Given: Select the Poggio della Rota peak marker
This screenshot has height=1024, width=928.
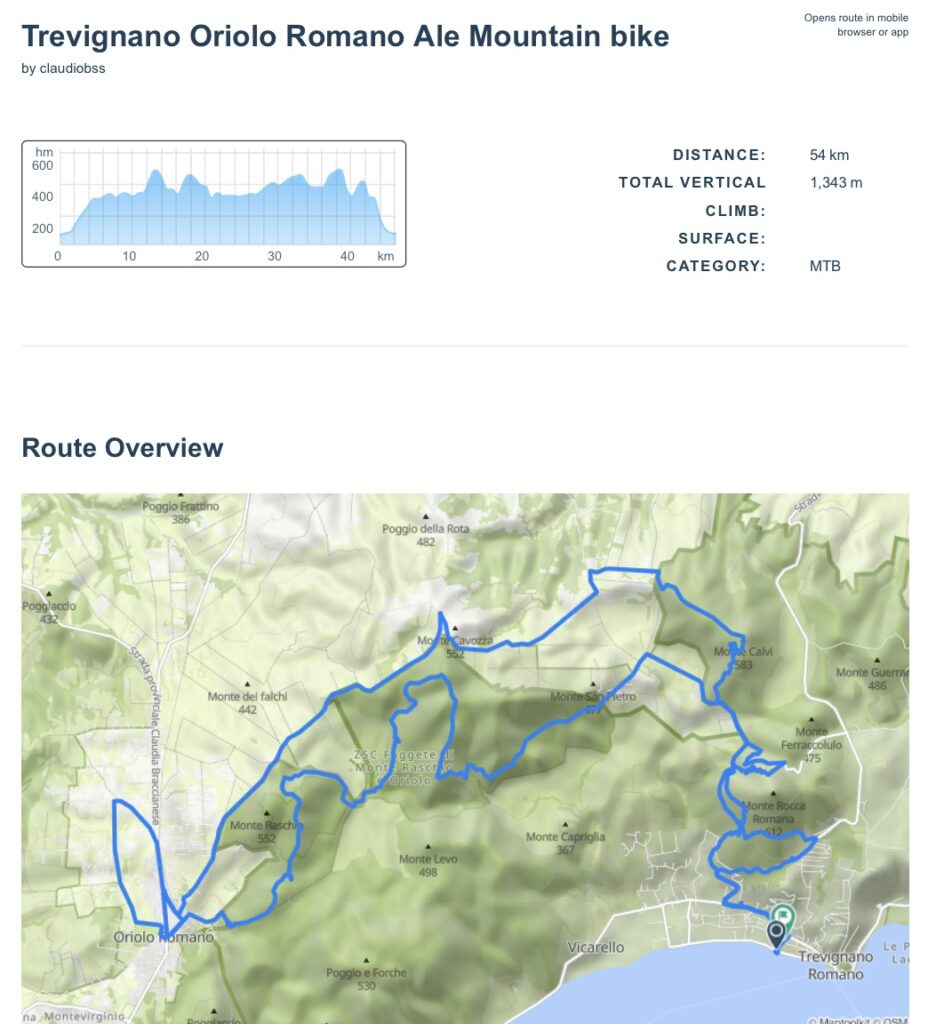Looking at the screenshot, I should 425,518.
